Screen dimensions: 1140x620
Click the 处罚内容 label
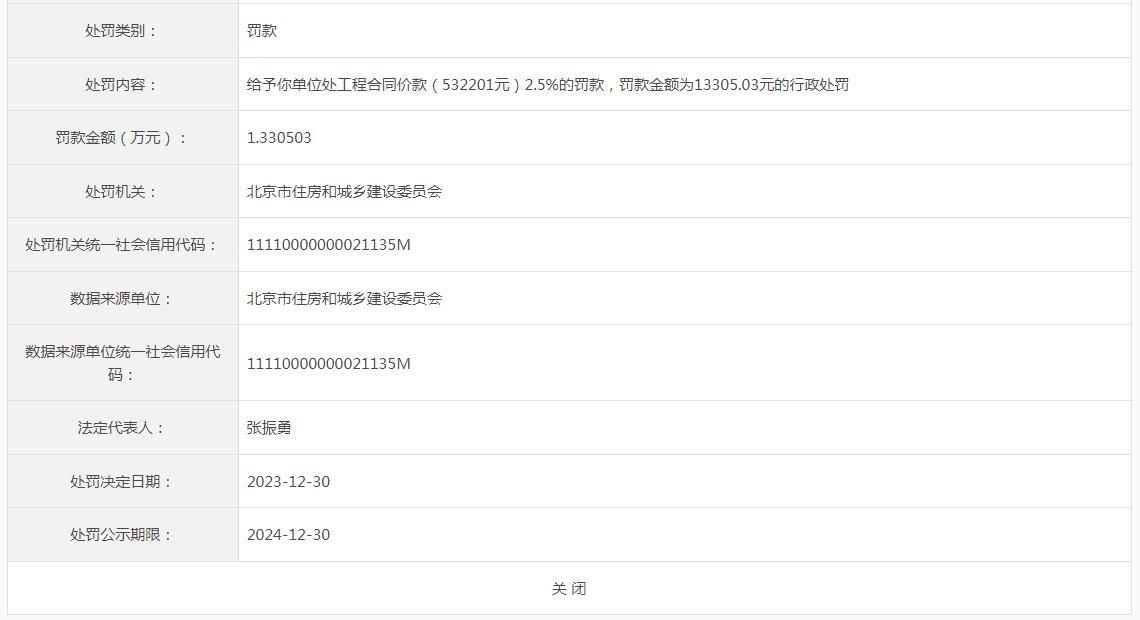point(121,84)
